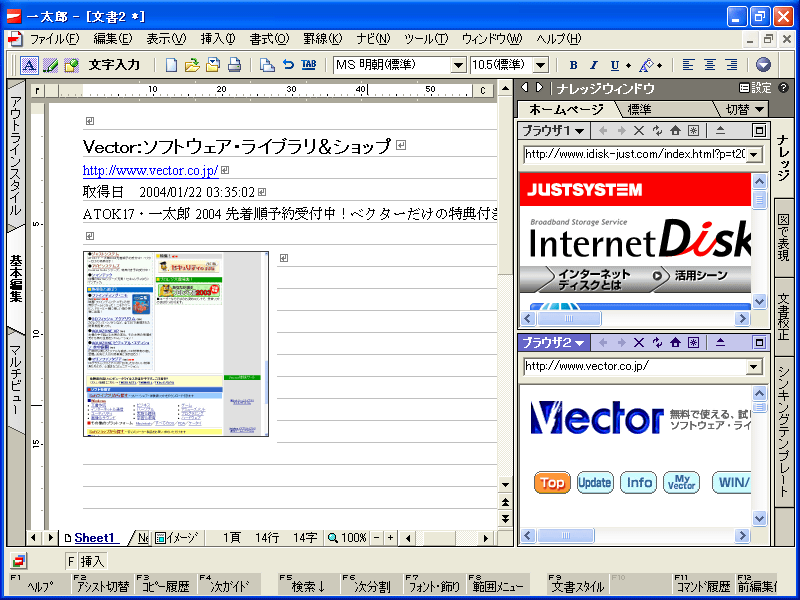Viewport: 800px width, 600px height.
Task: Click My Vector button on Vector page
Action: coord(681,483)
